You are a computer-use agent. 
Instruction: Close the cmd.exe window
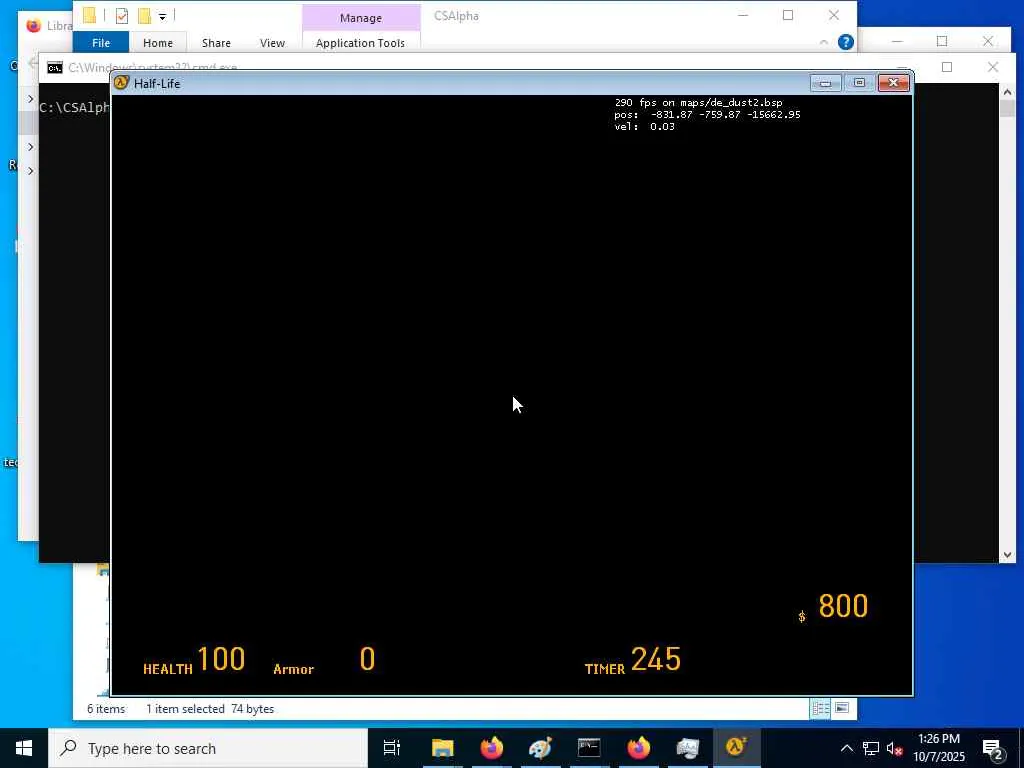(x=993, y=67)
